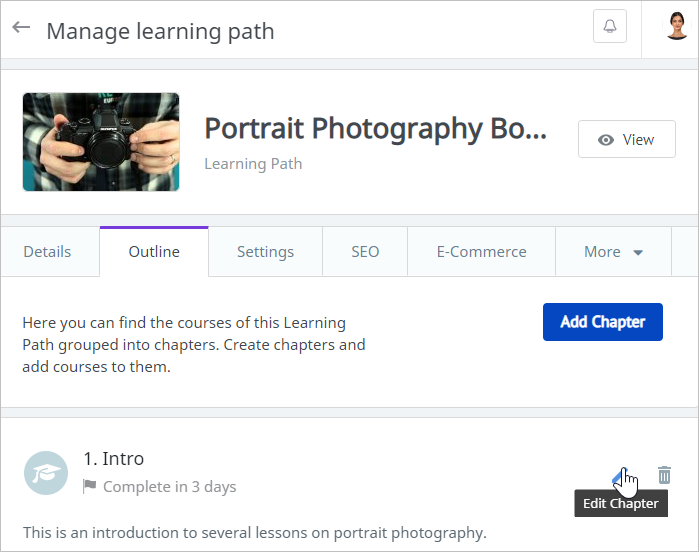Delete the Intro chapter using the trash icon

[664, 475]
